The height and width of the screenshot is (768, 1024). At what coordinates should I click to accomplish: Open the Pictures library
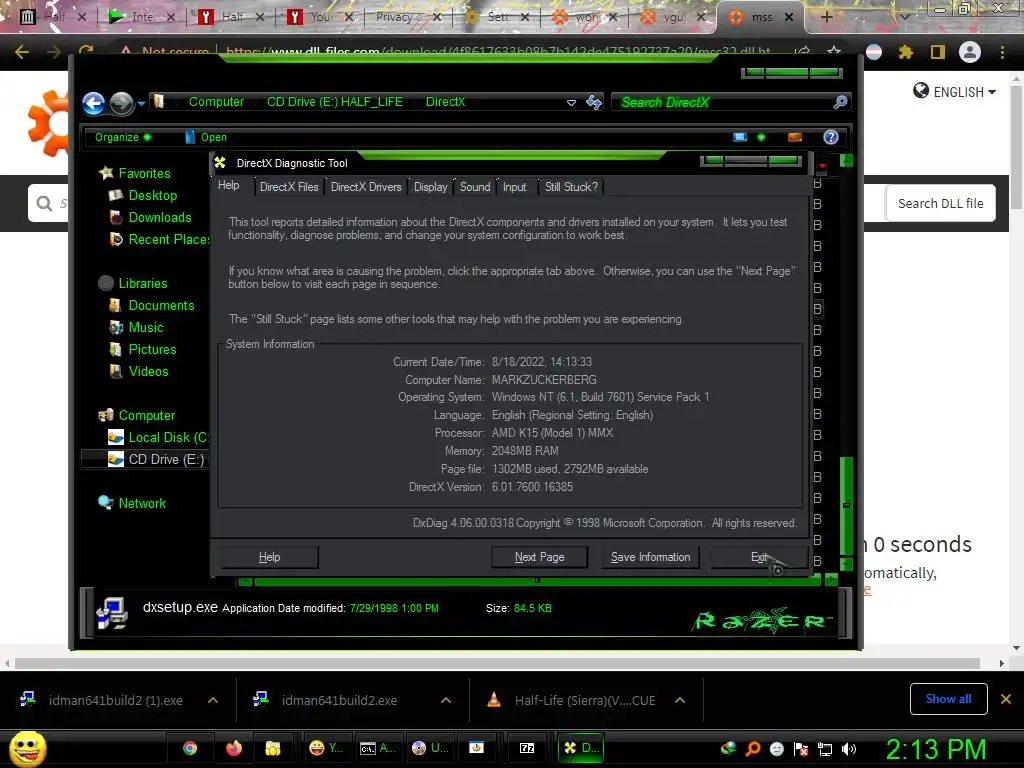(x=152, y=349)
